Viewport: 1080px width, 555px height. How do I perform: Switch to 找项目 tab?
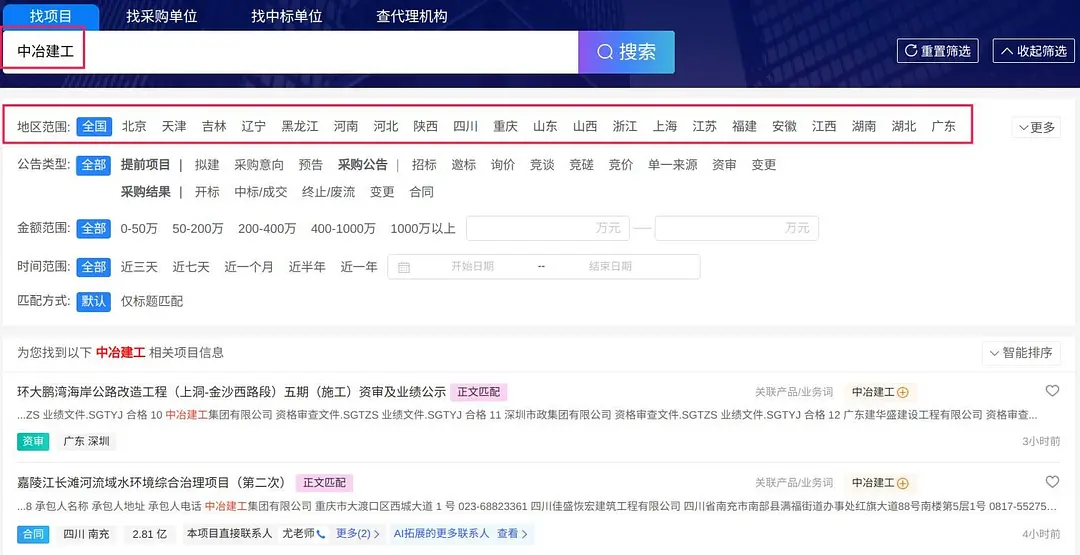[51, 17]
